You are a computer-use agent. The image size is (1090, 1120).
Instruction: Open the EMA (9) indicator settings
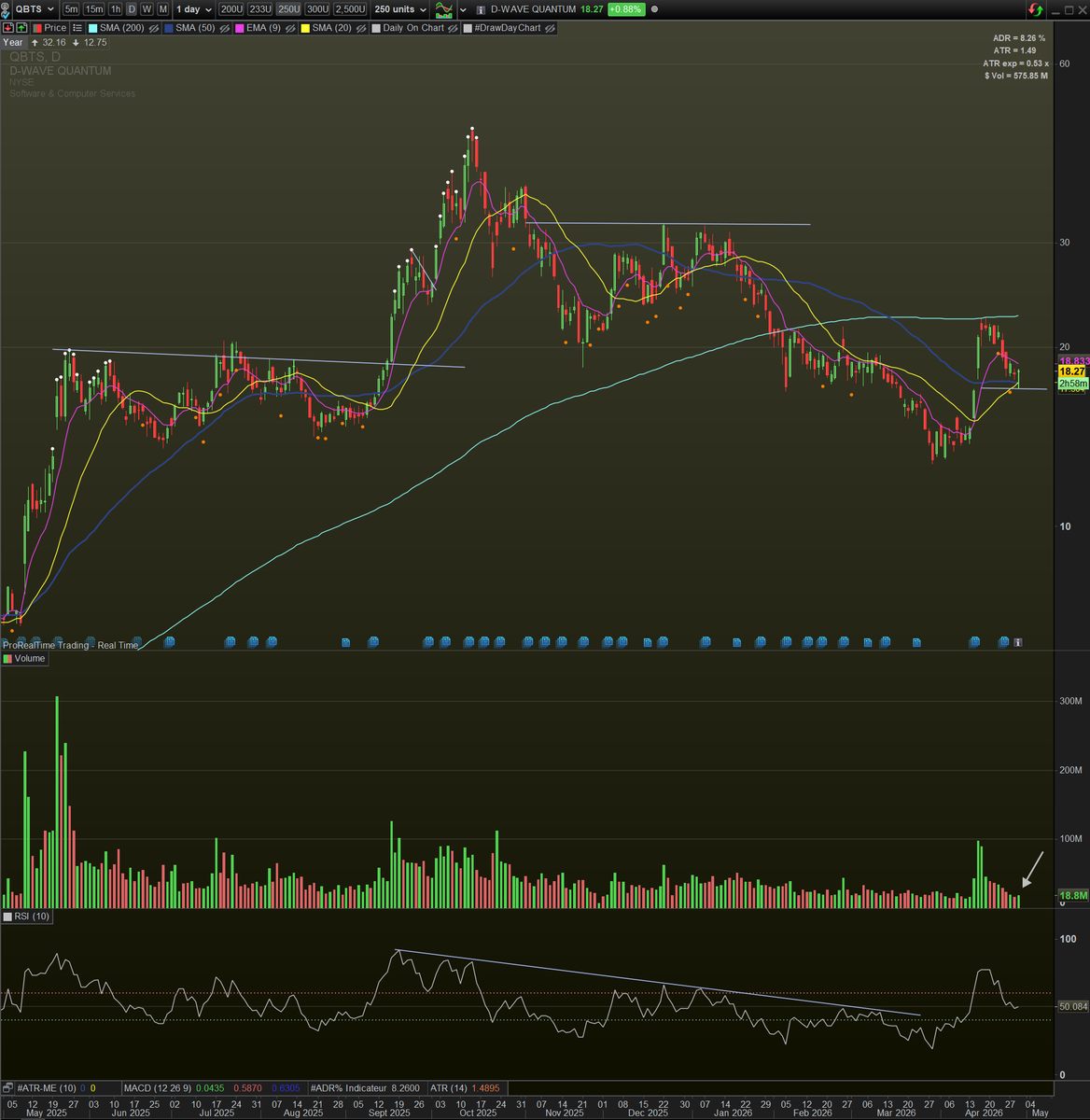pyautogui.click(x=263, y=28)
